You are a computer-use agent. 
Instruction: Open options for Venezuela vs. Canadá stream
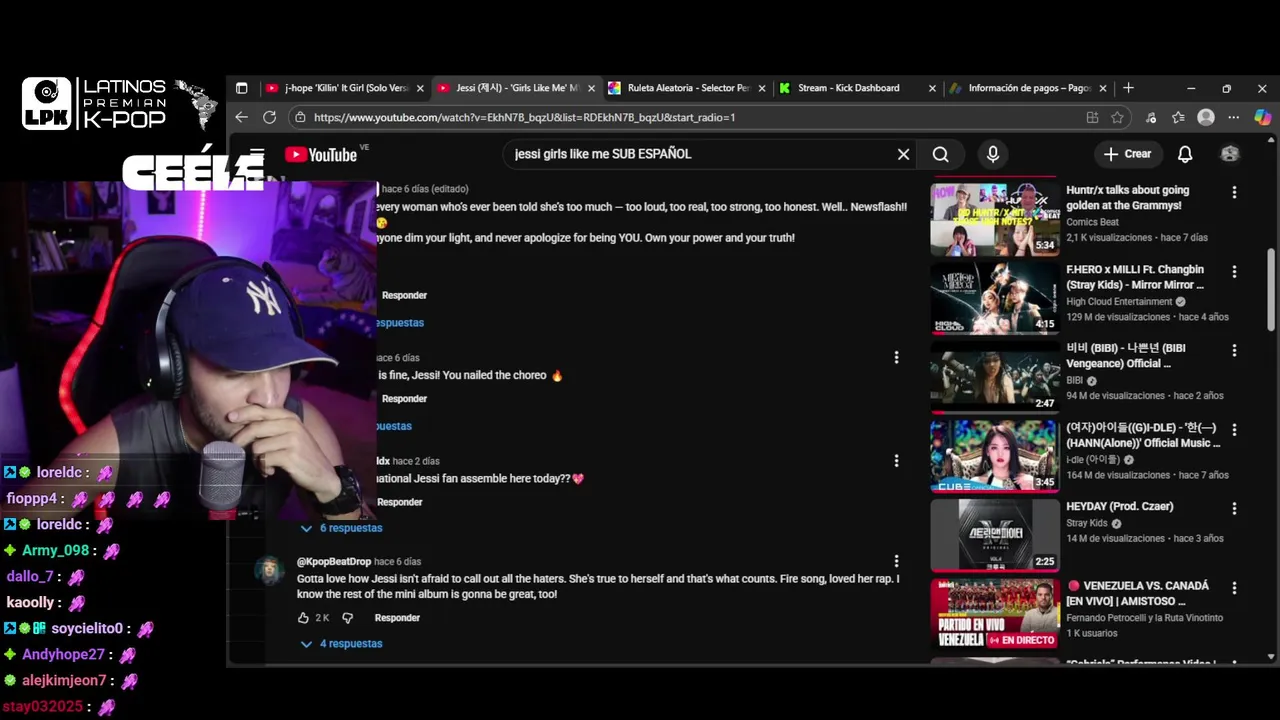[1234, 587]
